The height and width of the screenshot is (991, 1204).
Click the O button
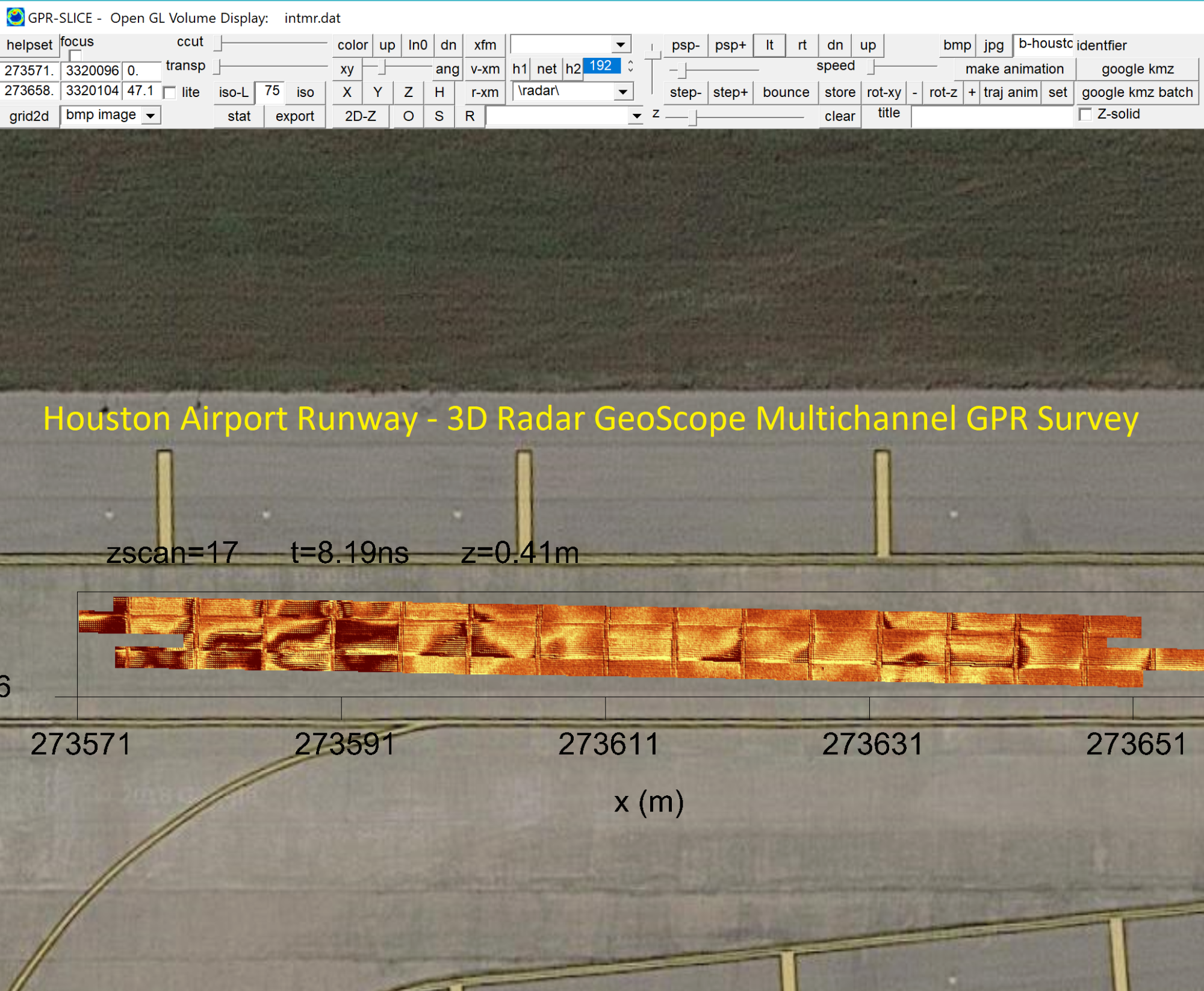(x=408, y=116)
